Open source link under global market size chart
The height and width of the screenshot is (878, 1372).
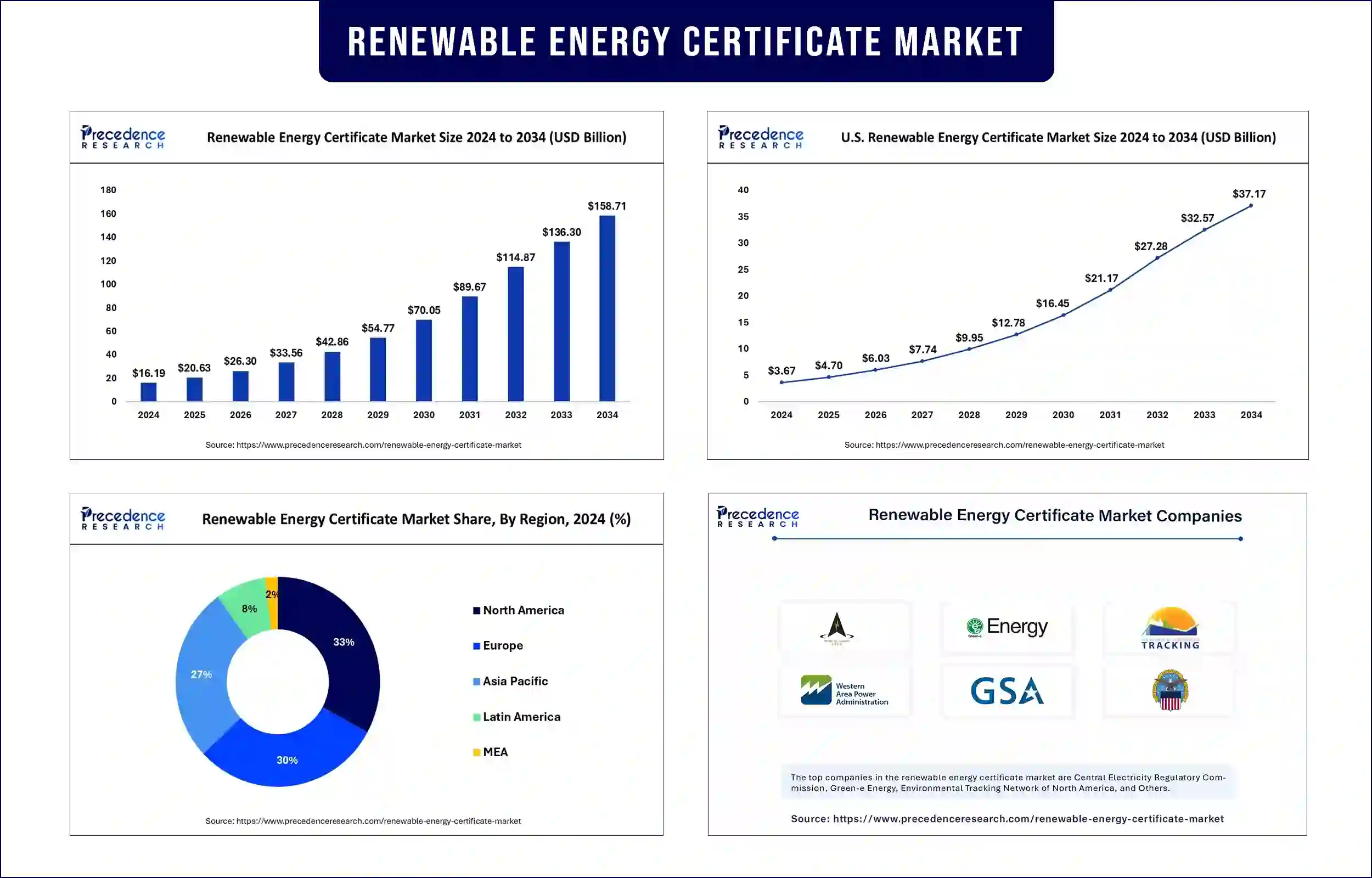(379, 445)
